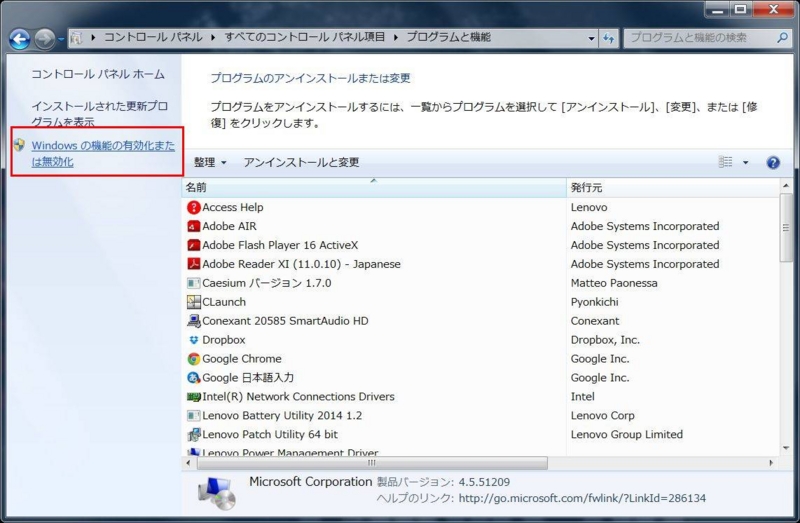
Task: Select Conexant 20585 SmartAudio HD icon
Action: 193,321
